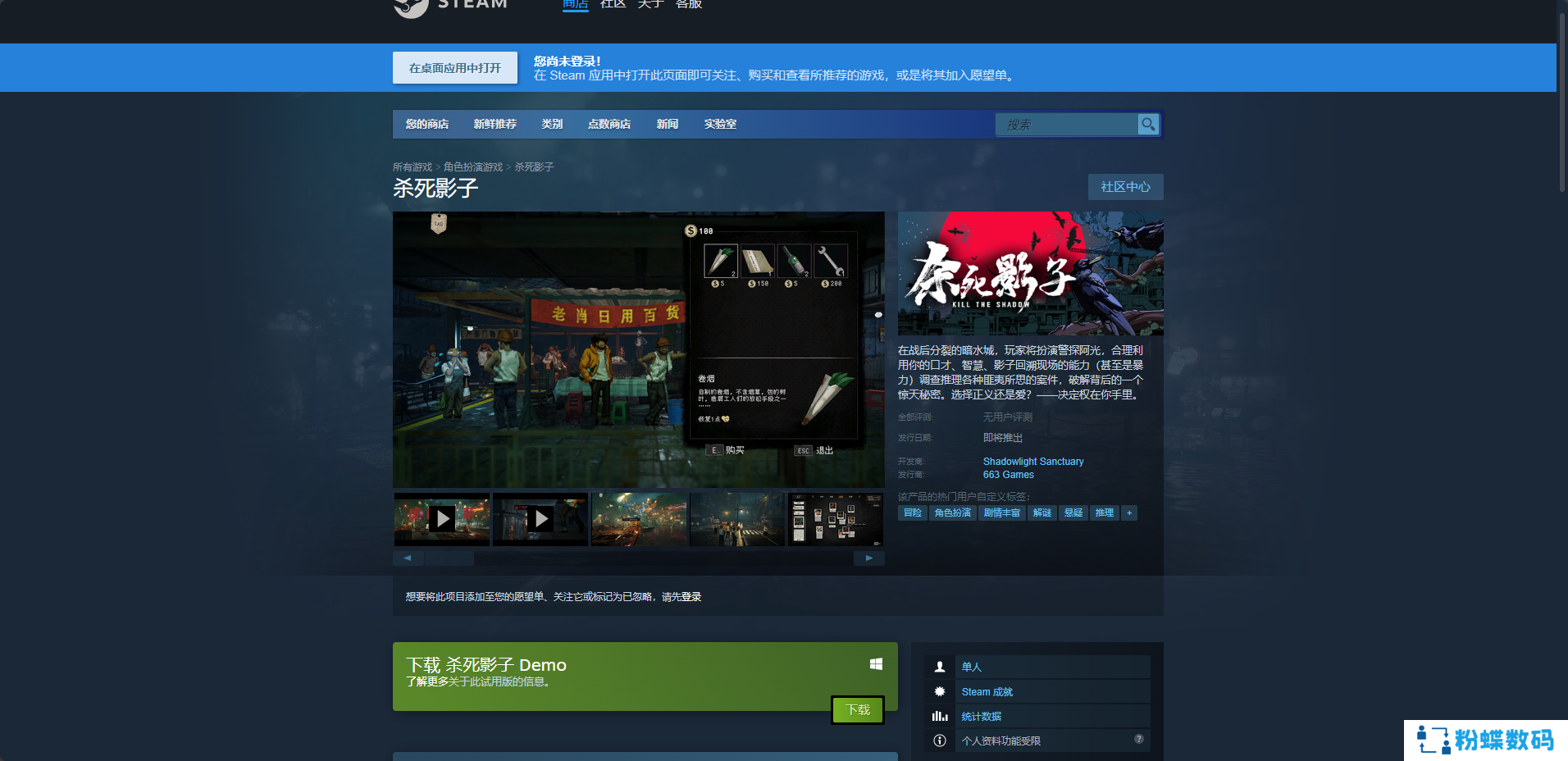Viewport: 1568px width, 761px height.
Task: Play the first video thumbnail
Action: click(442, 519)
